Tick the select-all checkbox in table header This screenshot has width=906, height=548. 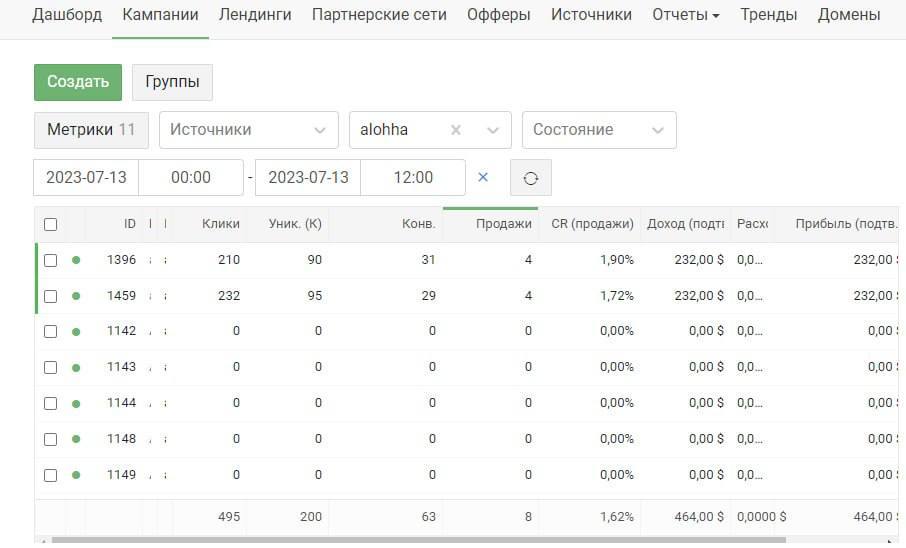tap(51, 225)
